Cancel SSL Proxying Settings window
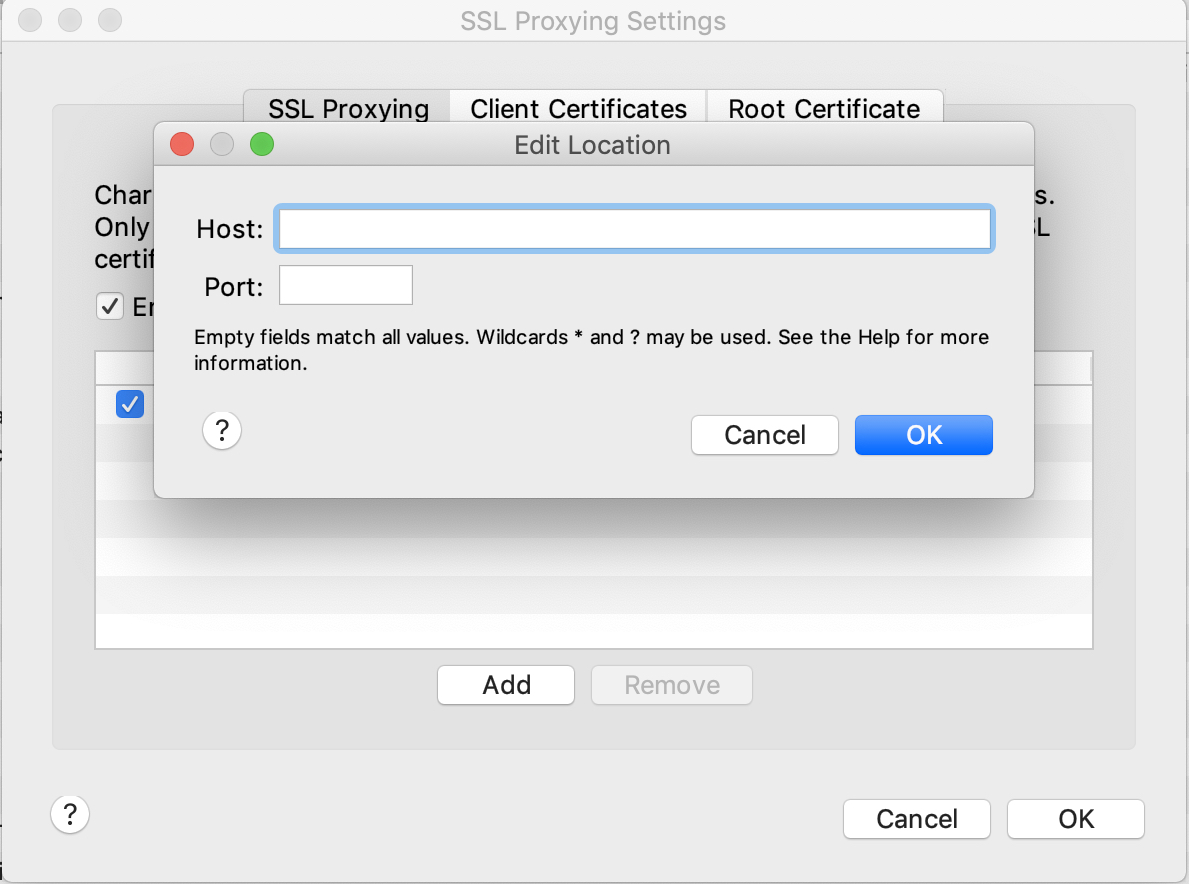1189x884 pixels. click(917, 819)
